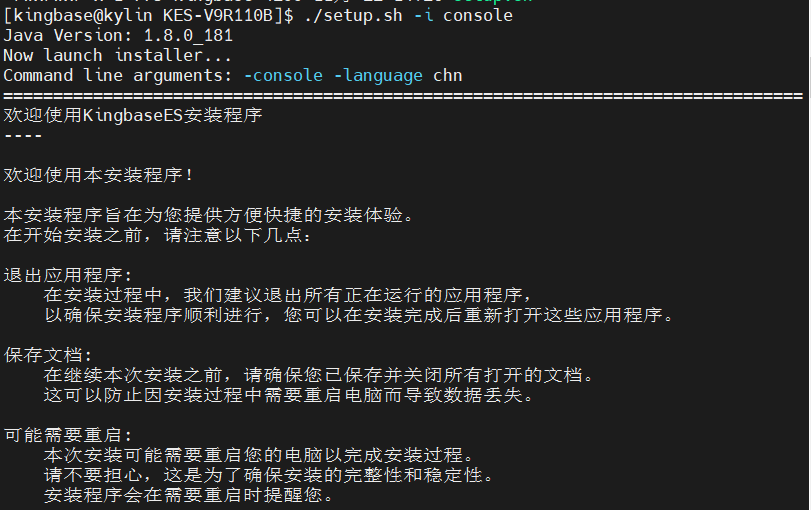Click the 保存文档 heading

(x=48, y=355)
